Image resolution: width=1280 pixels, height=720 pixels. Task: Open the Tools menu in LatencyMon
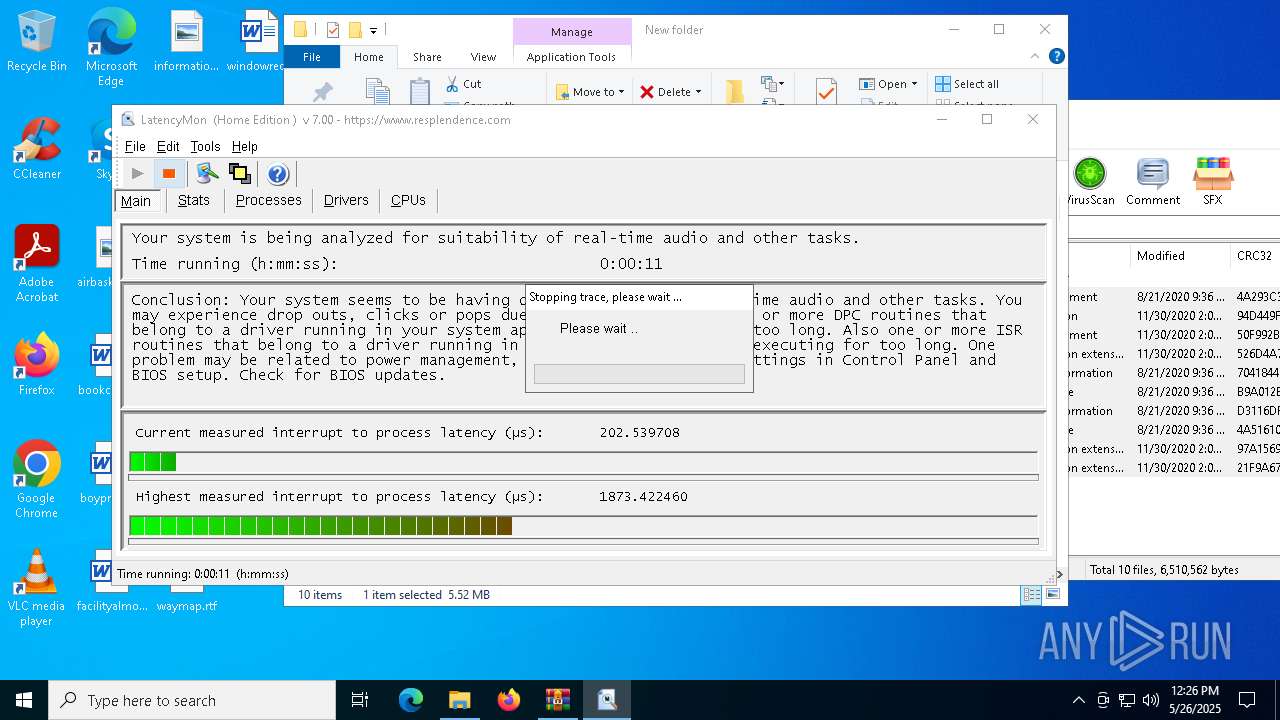click(x=205, y=146)
